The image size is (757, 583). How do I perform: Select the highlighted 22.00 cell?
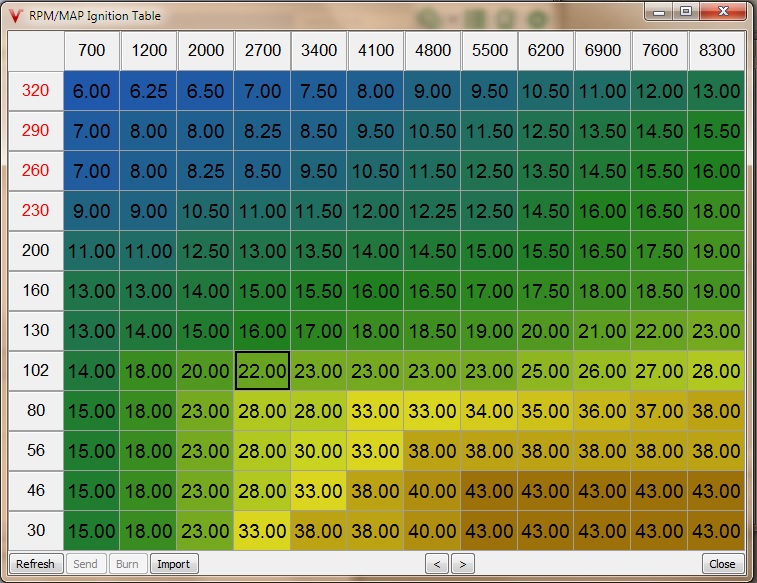[x=263, y=371]
